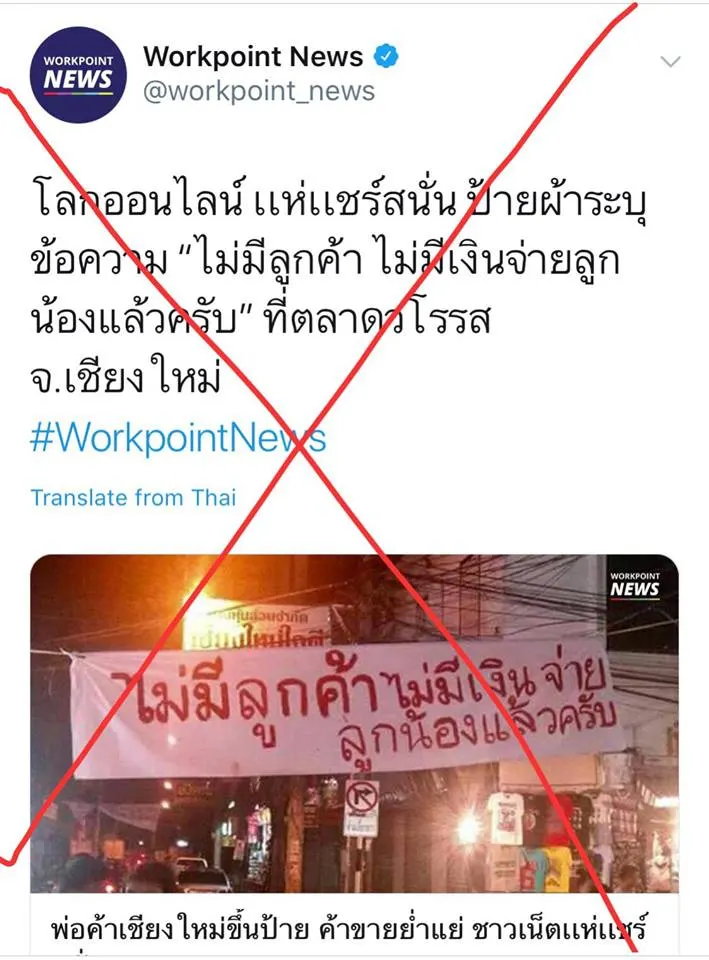Click the parked cars in the photo
The image size is (709, 960).
tap(196, 876)
